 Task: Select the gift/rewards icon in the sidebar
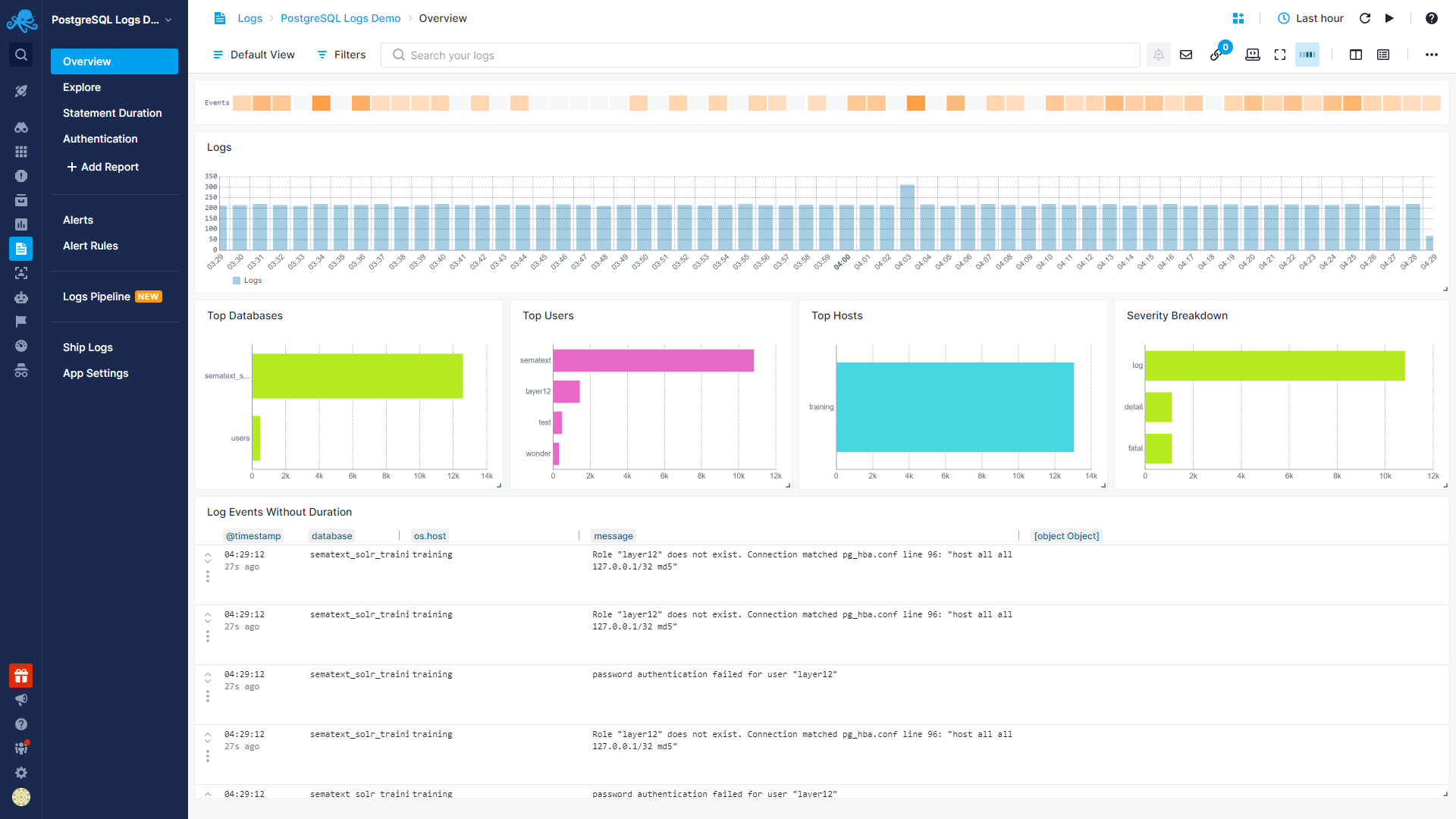(x=20, y=676)
